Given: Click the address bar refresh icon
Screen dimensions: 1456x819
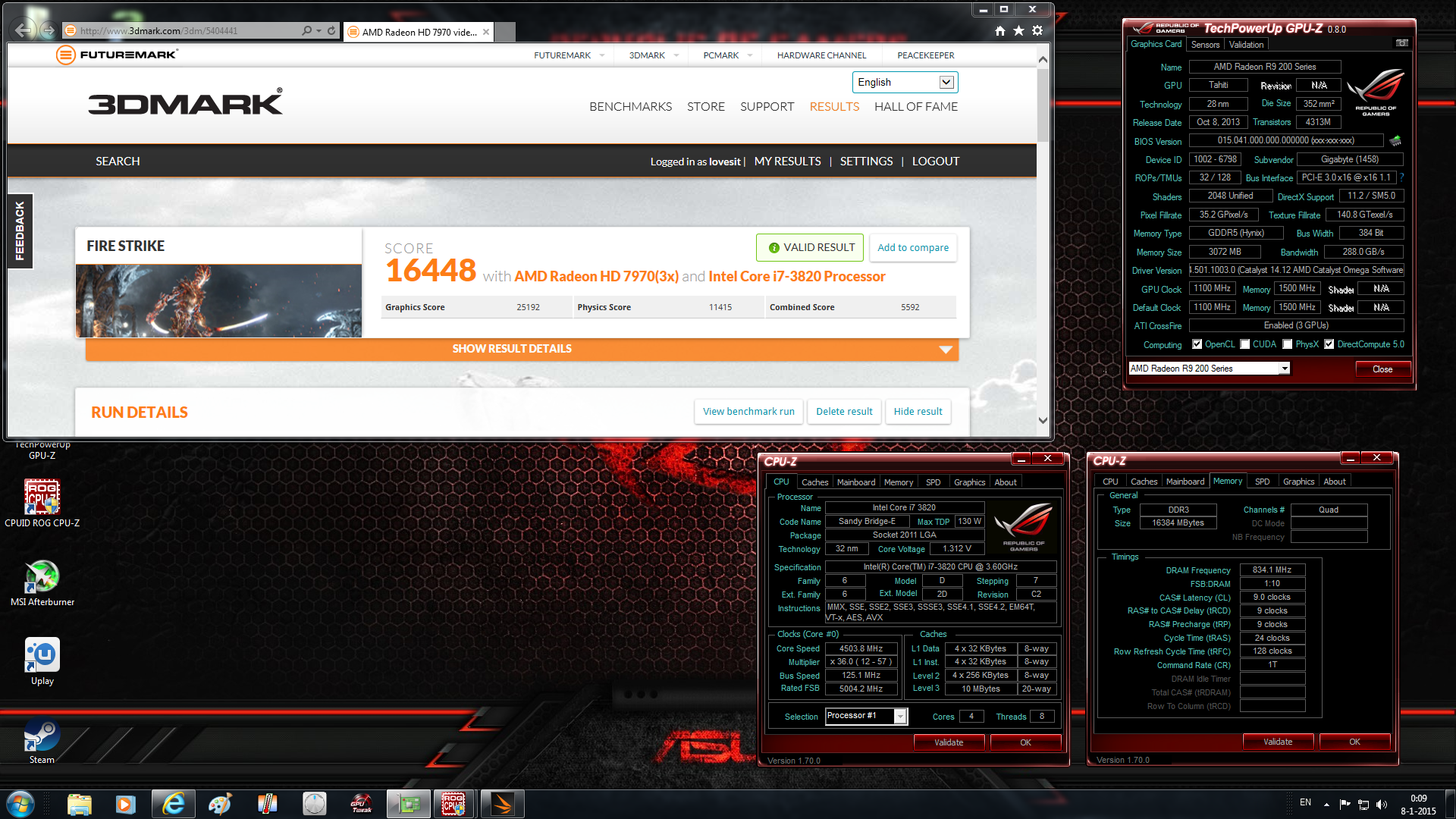Looking at the screenshot, I should (x=331, y=31).
